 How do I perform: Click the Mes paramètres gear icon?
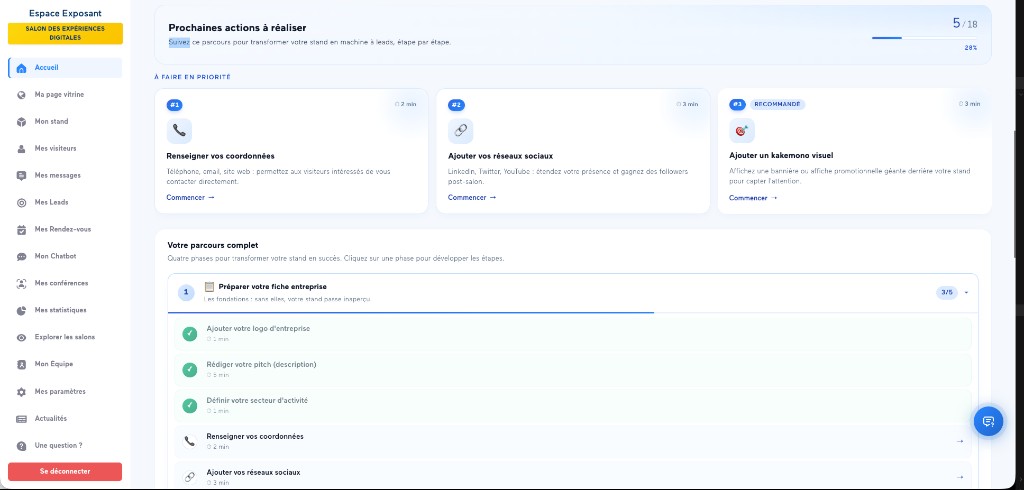(21, 392)
